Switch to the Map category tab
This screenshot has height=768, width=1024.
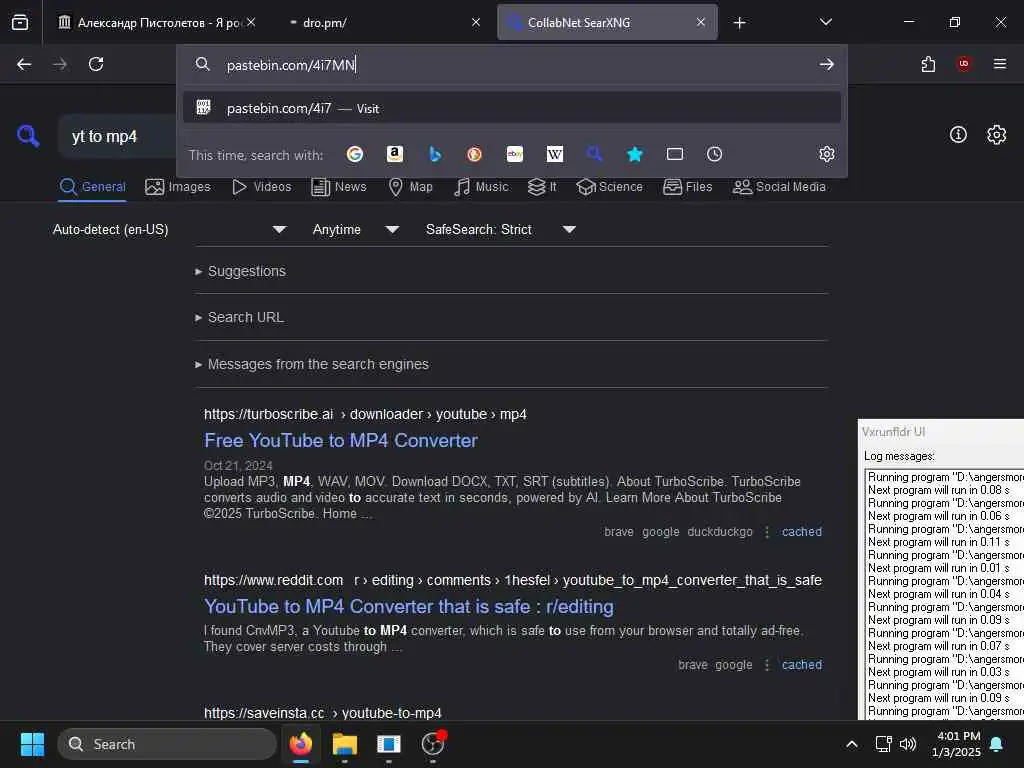411,187
